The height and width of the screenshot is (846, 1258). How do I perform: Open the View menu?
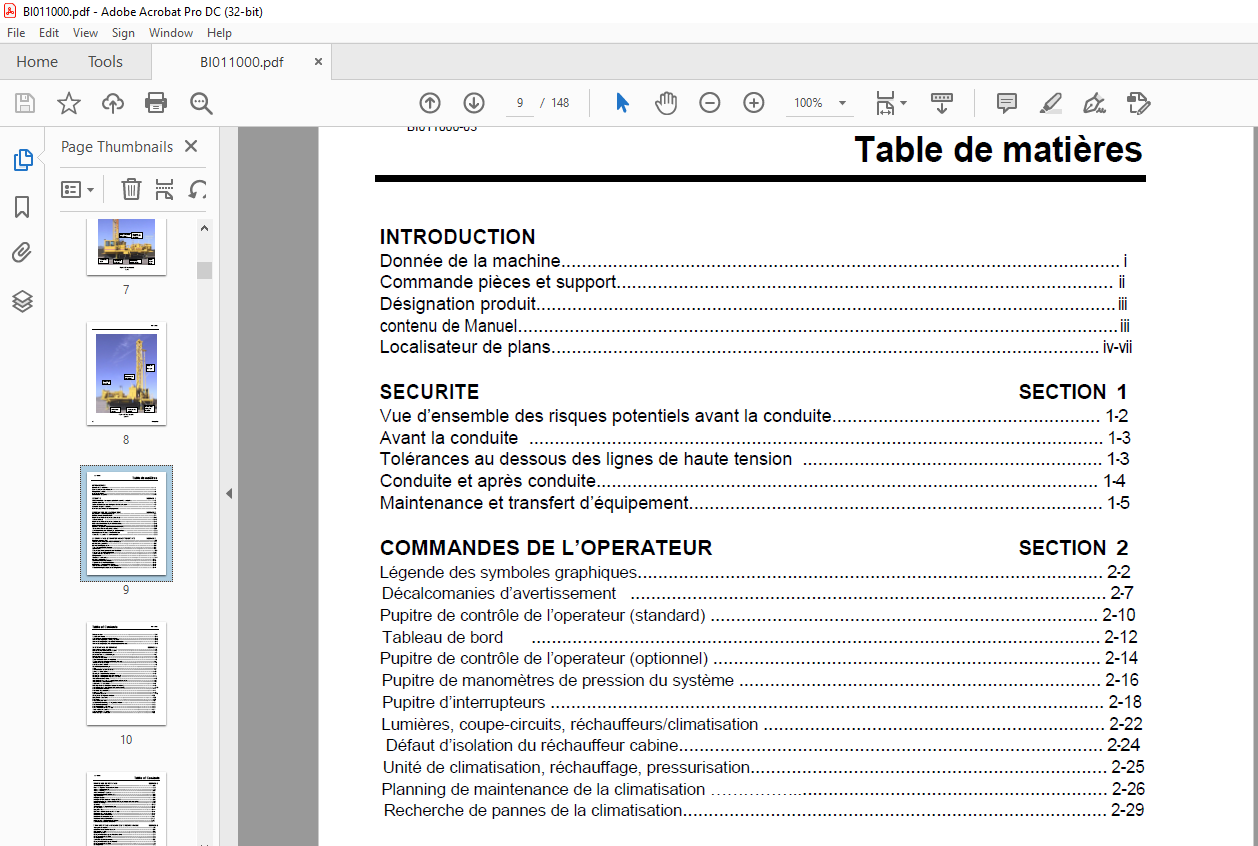tap(85, 33)
